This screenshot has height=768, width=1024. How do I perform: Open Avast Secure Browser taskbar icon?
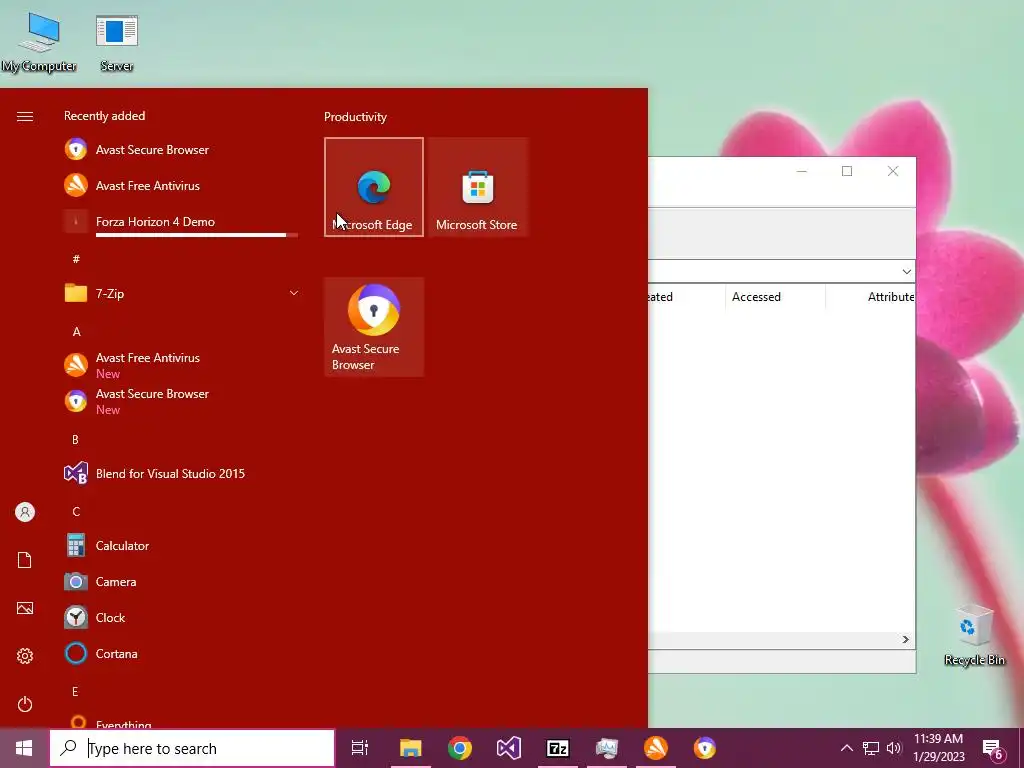tap(705, 748)
